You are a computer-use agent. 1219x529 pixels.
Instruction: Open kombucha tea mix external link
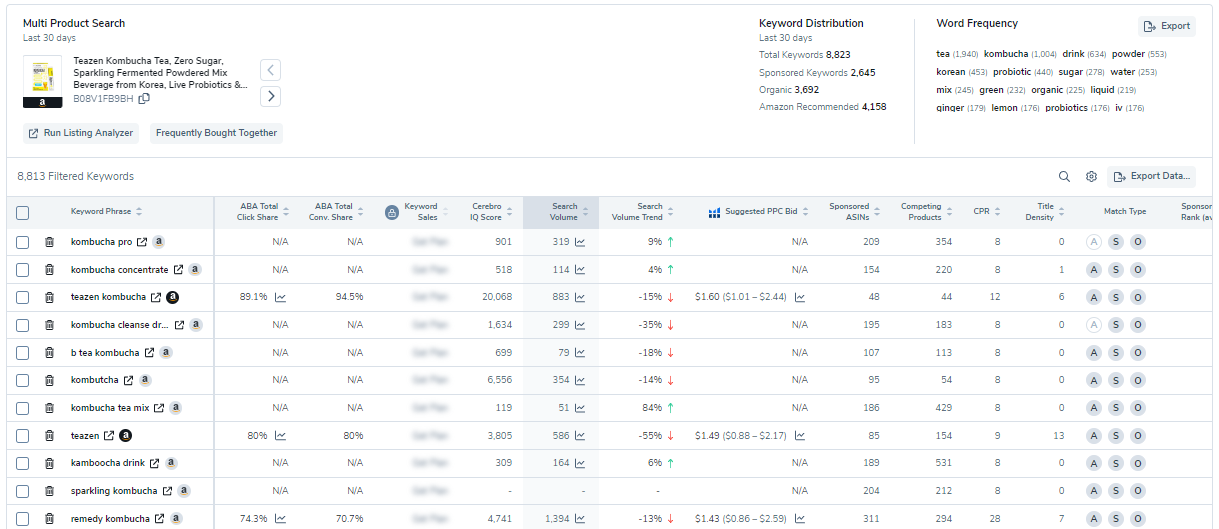coord(160,408)
